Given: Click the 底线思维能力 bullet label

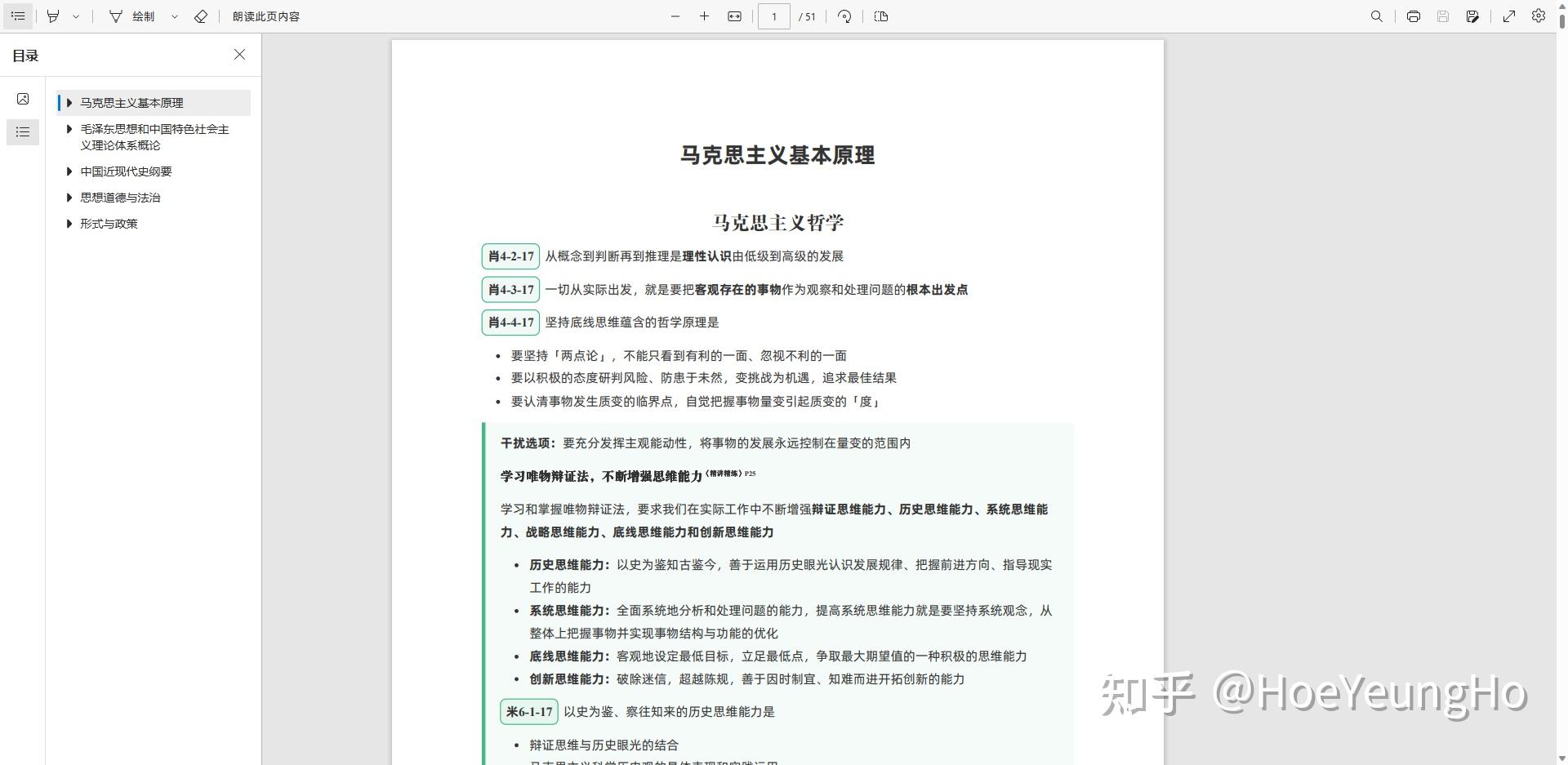Looking at the screenshot, I should [x=570, y=656].
